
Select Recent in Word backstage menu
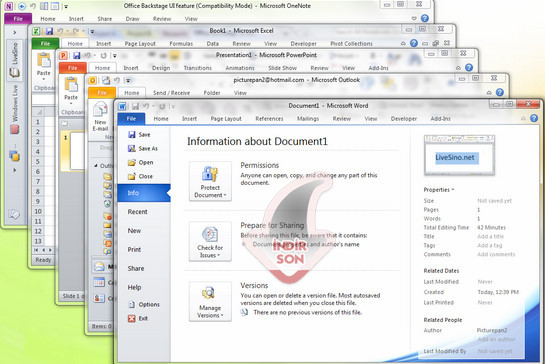[x=137, y=212]
